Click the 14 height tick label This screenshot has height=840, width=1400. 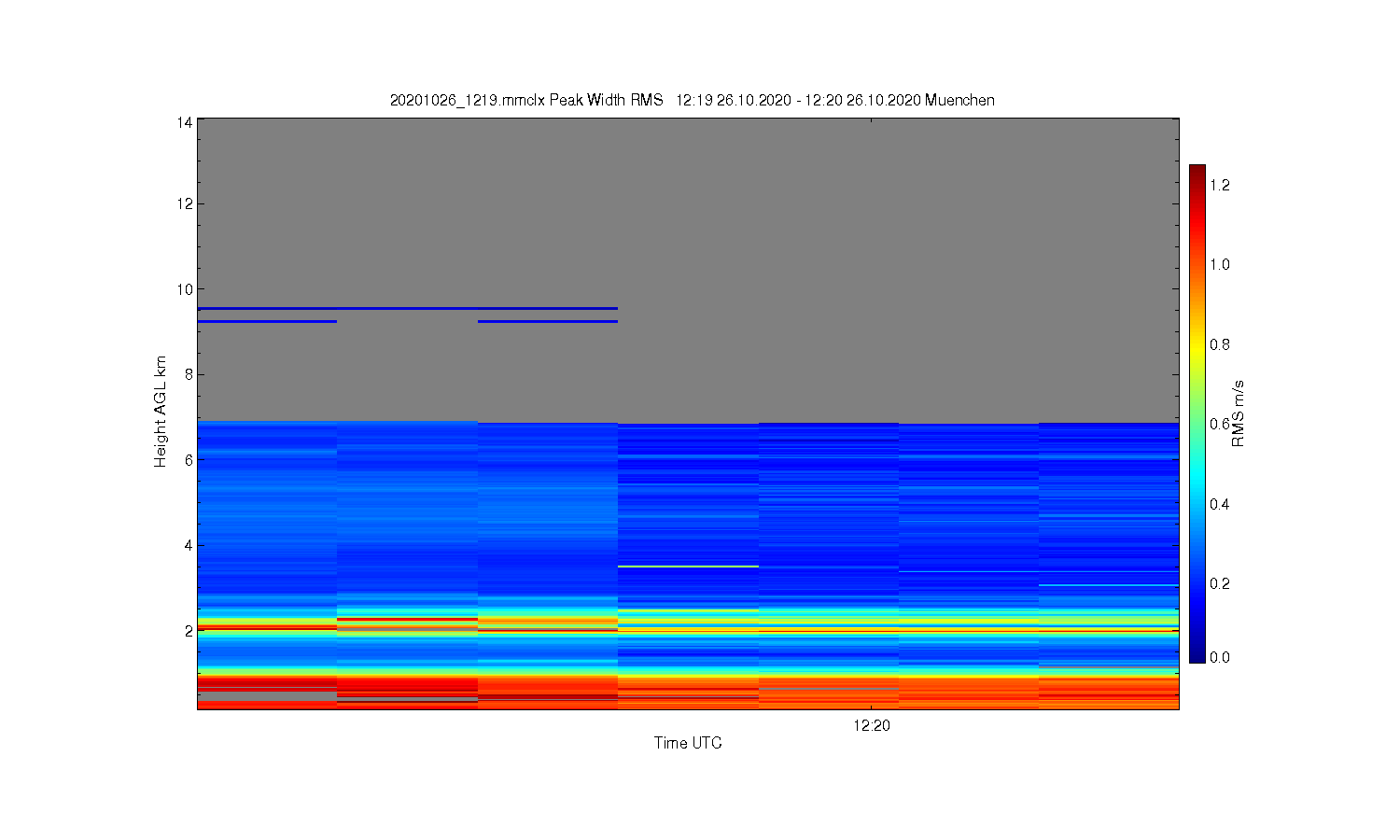point(185,122)
